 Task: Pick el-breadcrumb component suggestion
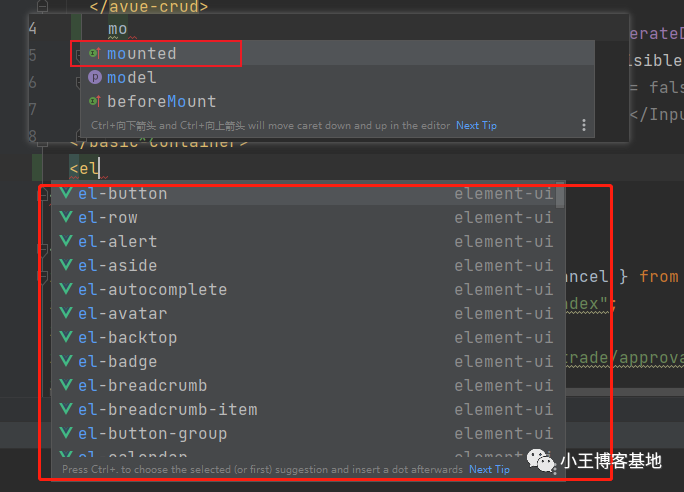pos(304,386)
